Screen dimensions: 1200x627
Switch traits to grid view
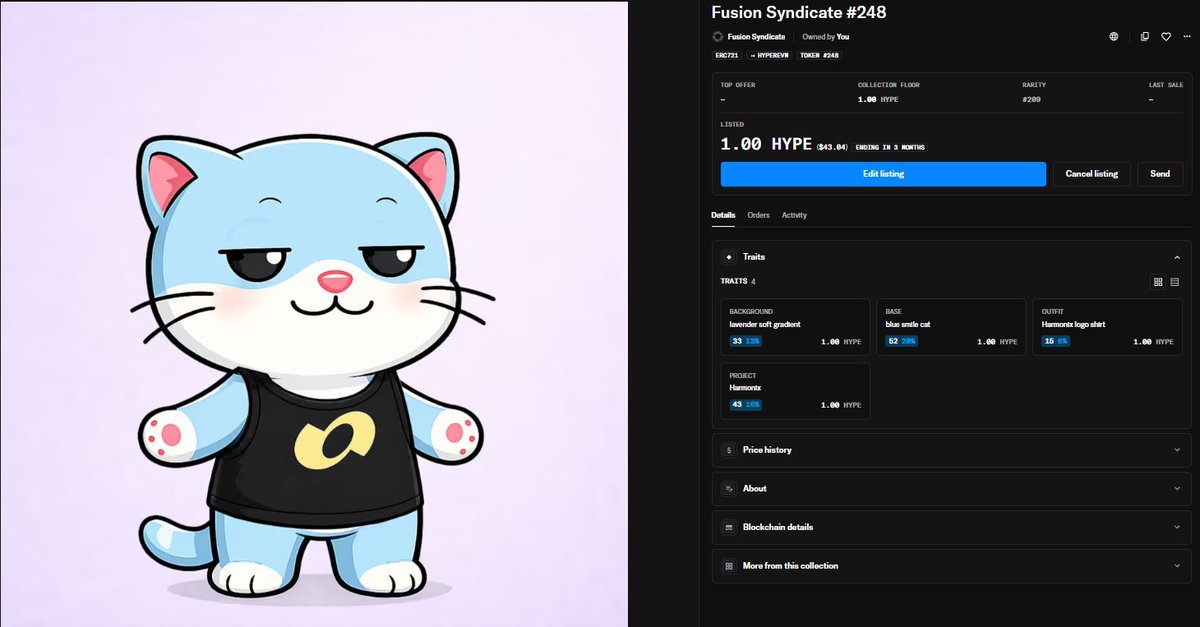(x=1158, y=282)
